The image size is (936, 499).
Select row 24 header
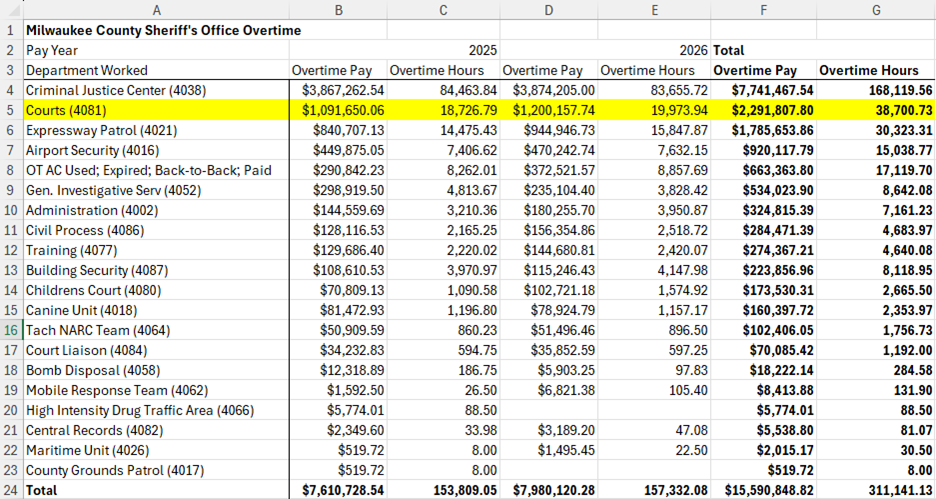click(x=11, y=490)
